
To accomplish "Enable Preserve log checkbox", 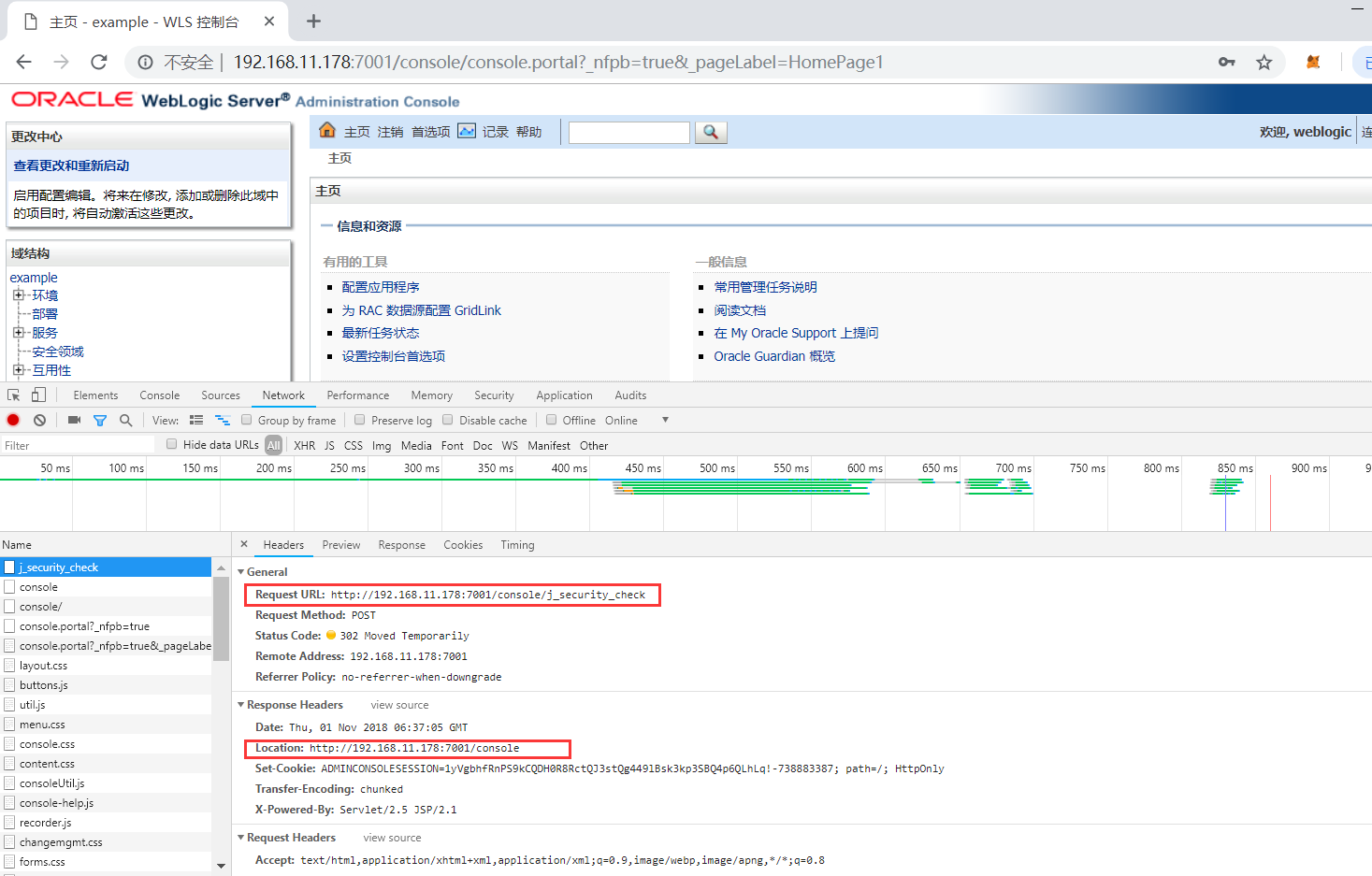I will tap(359, 420).
